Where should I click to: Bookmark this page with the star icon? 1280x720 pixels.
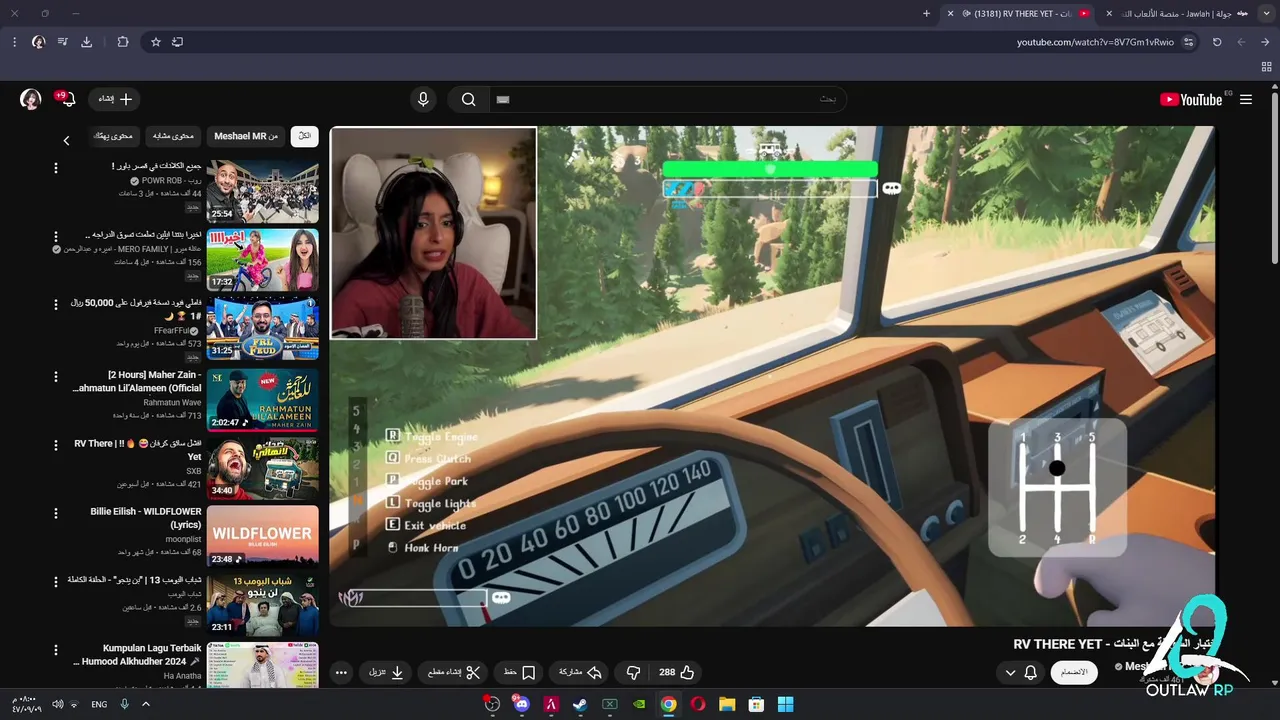pos(156,42)
